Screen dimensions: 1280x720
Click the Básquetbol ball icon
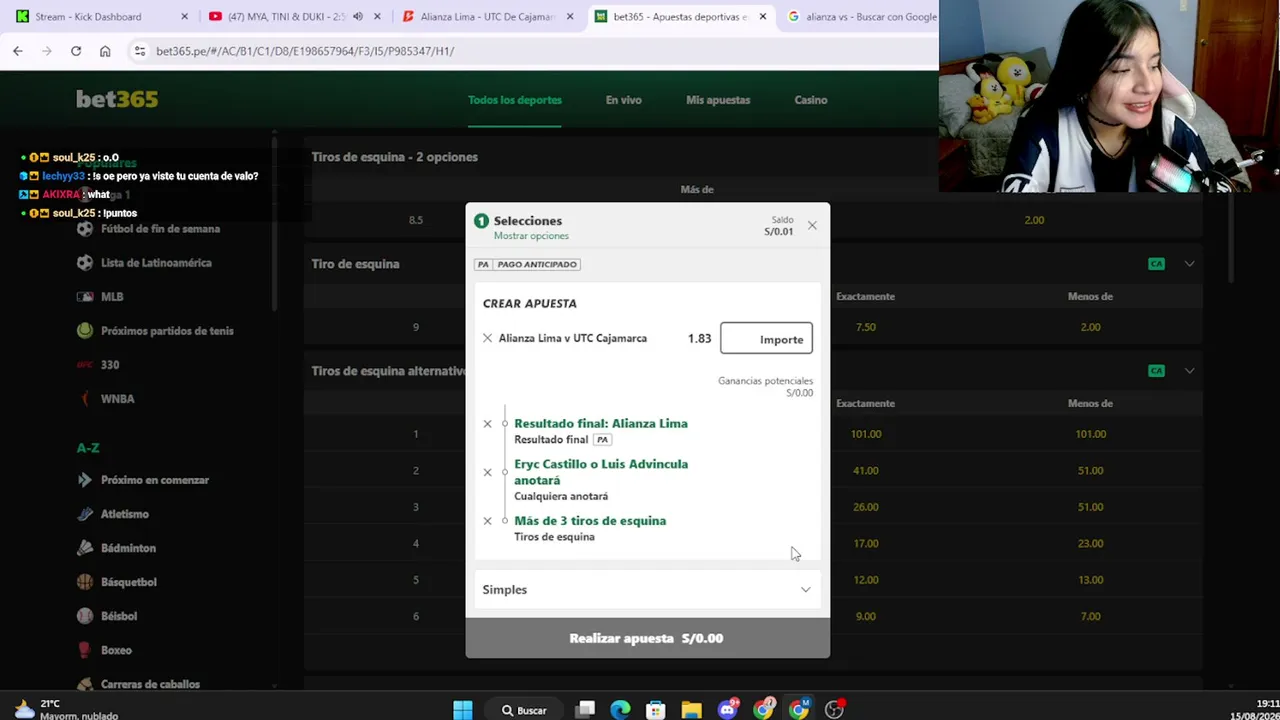(85, 582)
